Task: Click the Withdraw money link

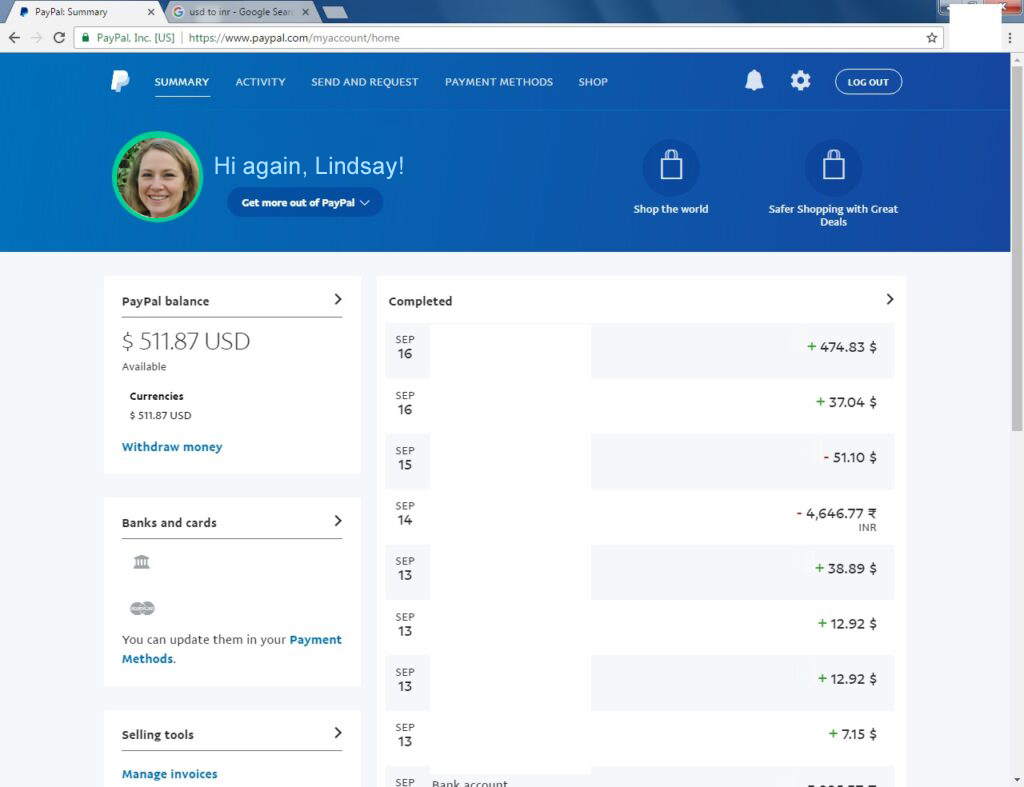Action: click(x=172, y=447)
